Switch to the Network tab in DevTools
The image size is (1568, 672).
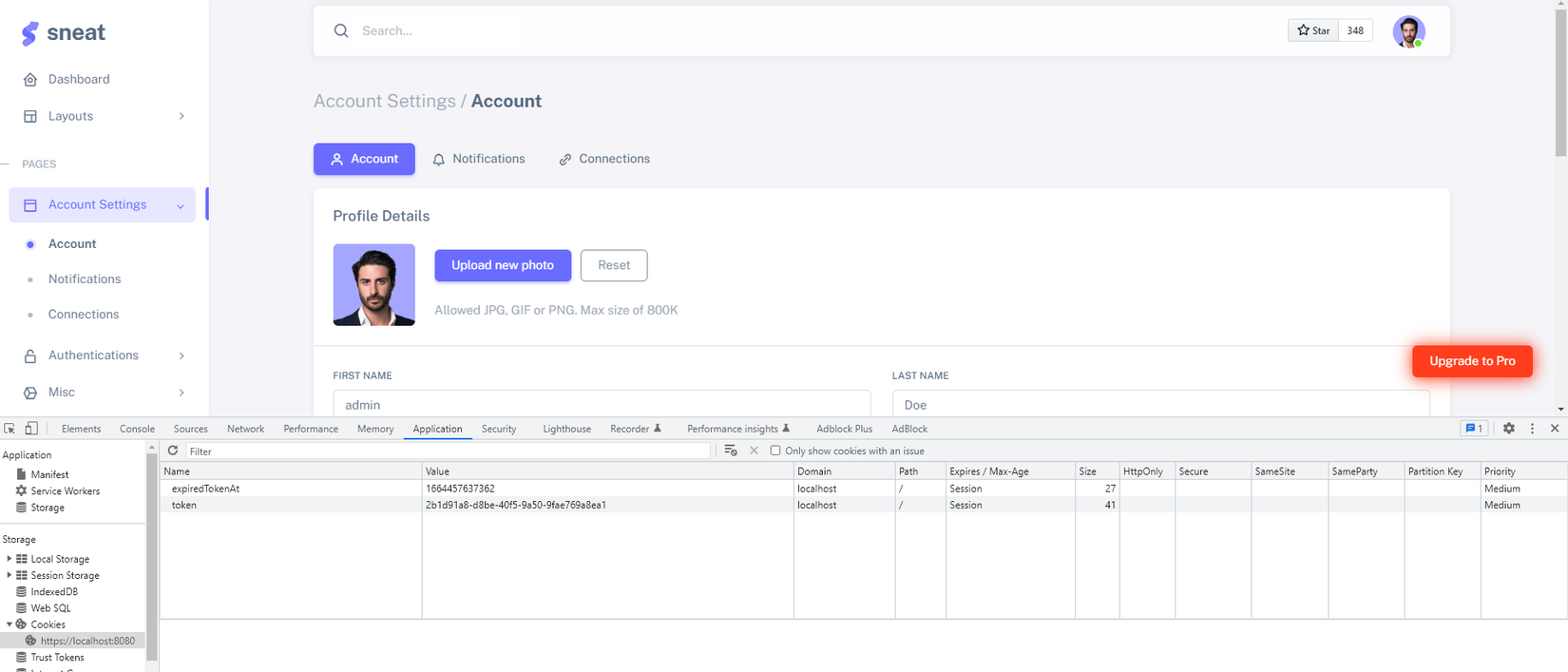(x=245, y=429)
